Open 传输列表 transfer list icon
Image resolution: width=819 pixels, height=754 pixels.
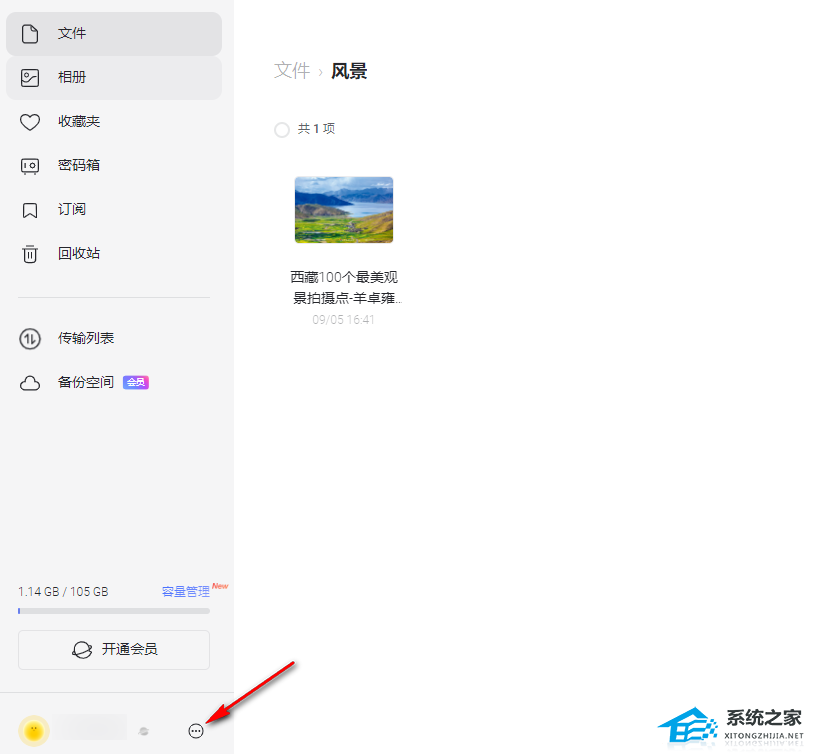coord(30,338)
